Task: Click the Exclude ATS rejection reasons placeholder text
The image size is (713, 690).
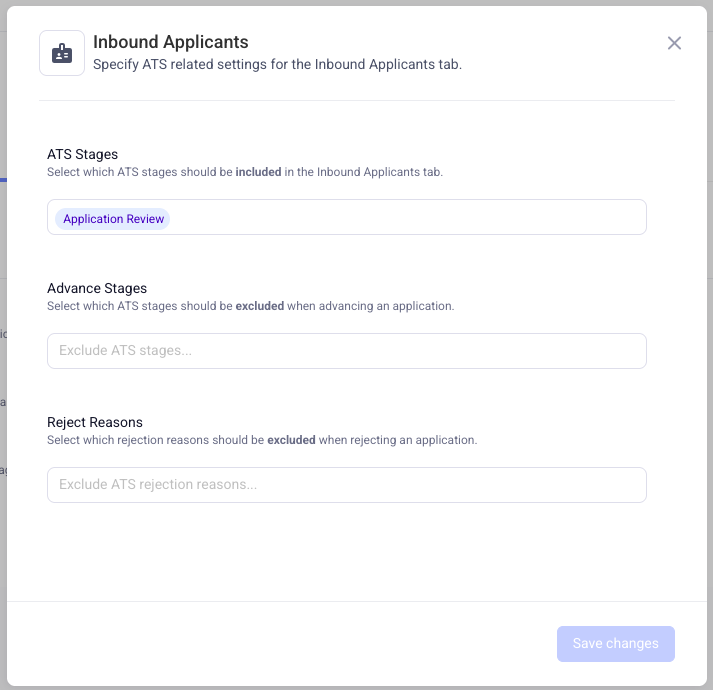Action: click(x=158, y=484)
